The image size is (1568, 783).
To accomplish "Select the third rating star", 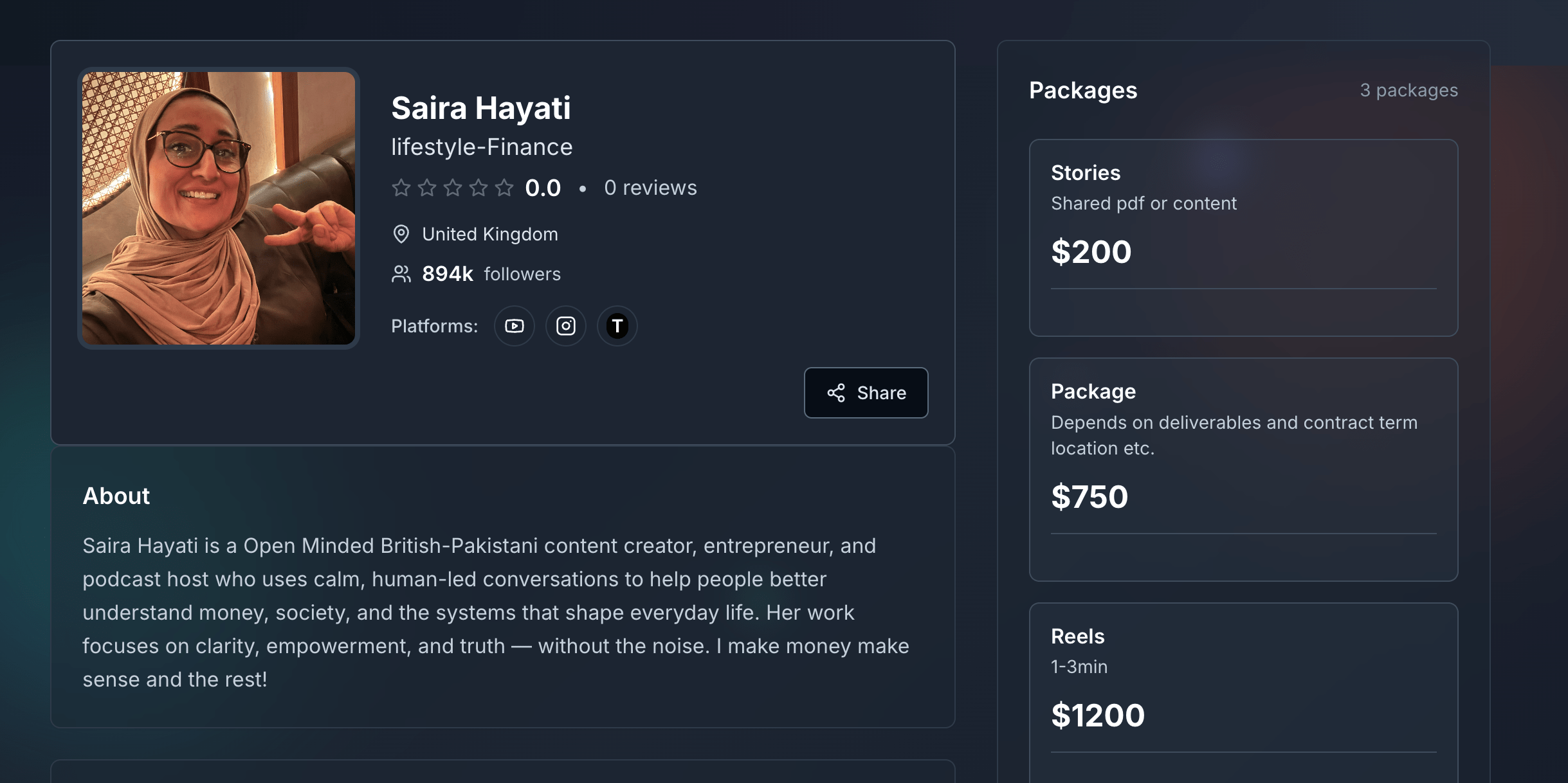I will [453, 188].
